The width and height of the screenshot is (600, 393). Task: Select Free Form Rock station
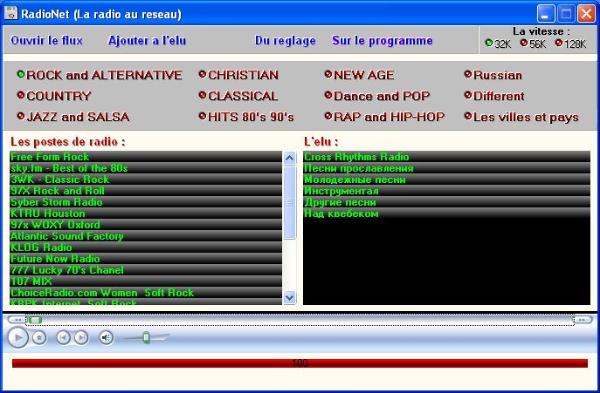tap(145, 157)
